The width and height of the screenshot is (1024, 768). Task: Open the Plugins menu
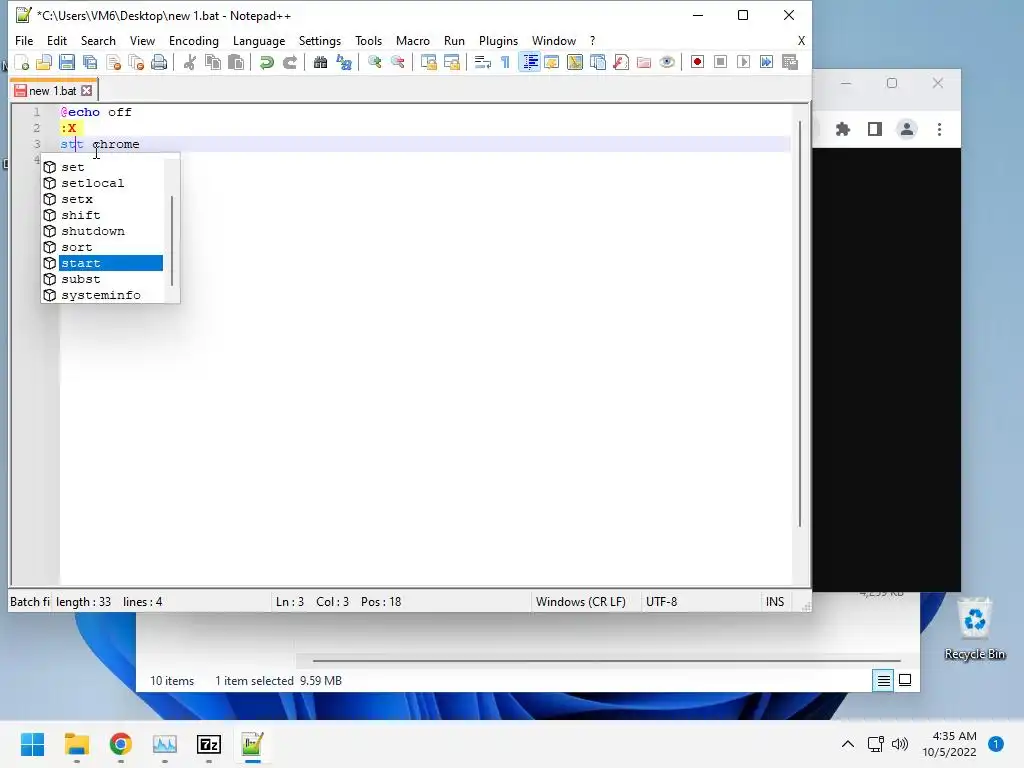pyautogui.click(x=498, y=40)
